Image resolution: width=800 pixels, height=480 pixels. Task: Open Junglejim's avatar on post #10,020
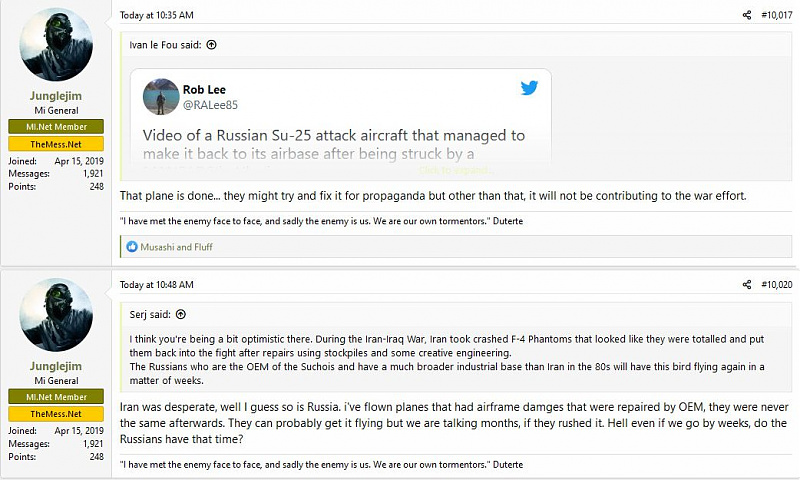(x=56, y=315)
